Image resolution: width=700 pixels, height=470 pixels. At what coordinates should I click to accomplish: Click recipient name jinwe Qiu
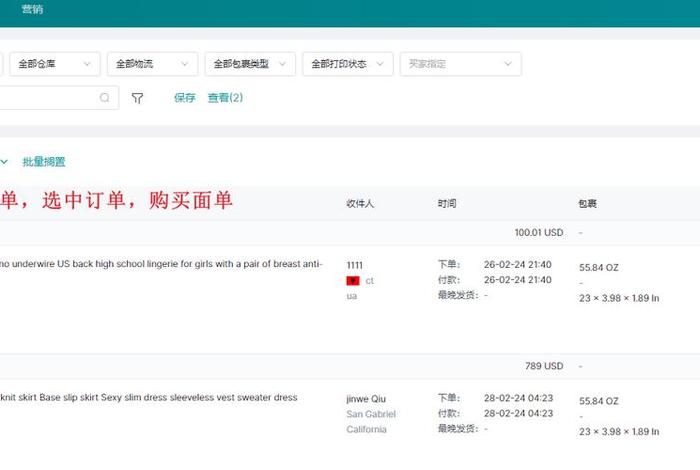tap(366, 399)
